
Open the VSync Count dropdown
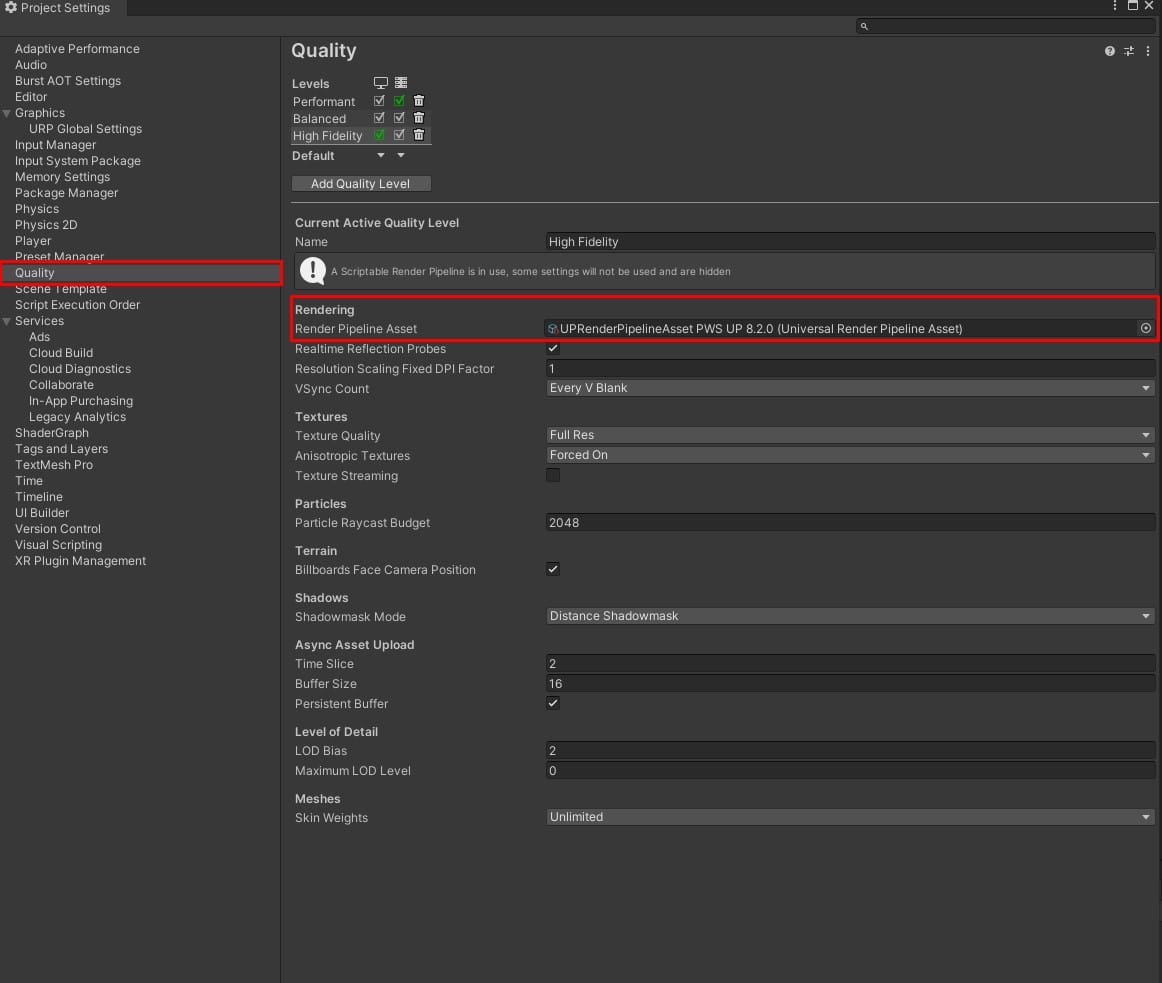850,388
